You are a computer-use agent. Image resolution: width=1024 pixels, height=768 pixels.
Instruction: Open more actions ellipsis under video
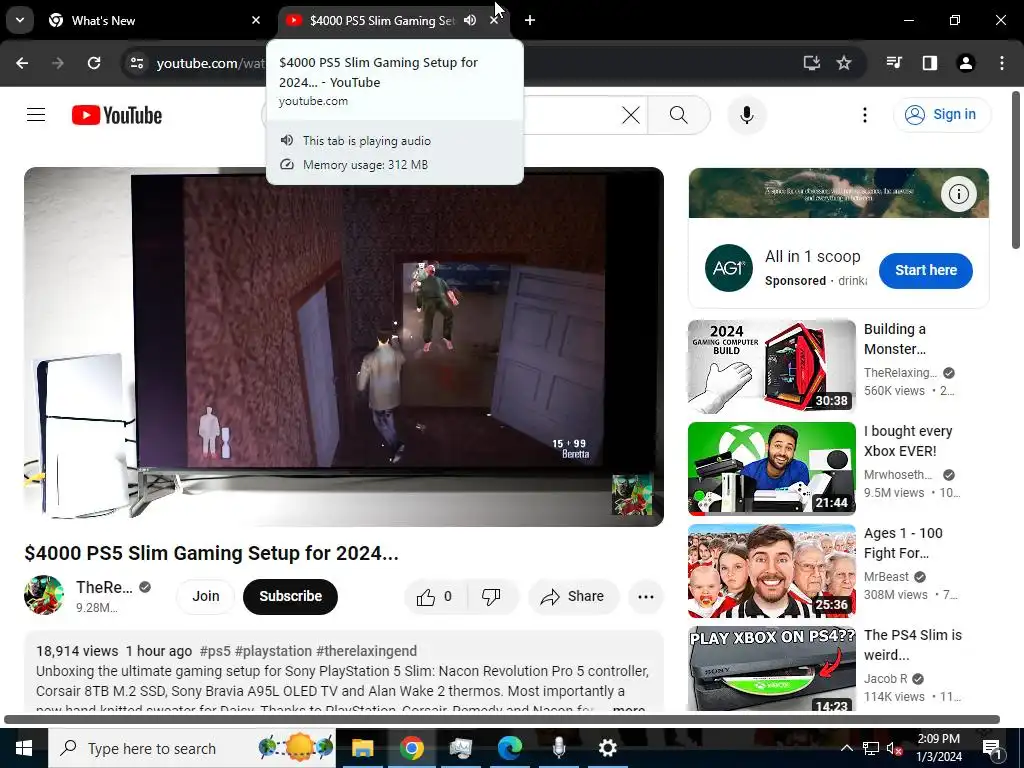point(645,596)
